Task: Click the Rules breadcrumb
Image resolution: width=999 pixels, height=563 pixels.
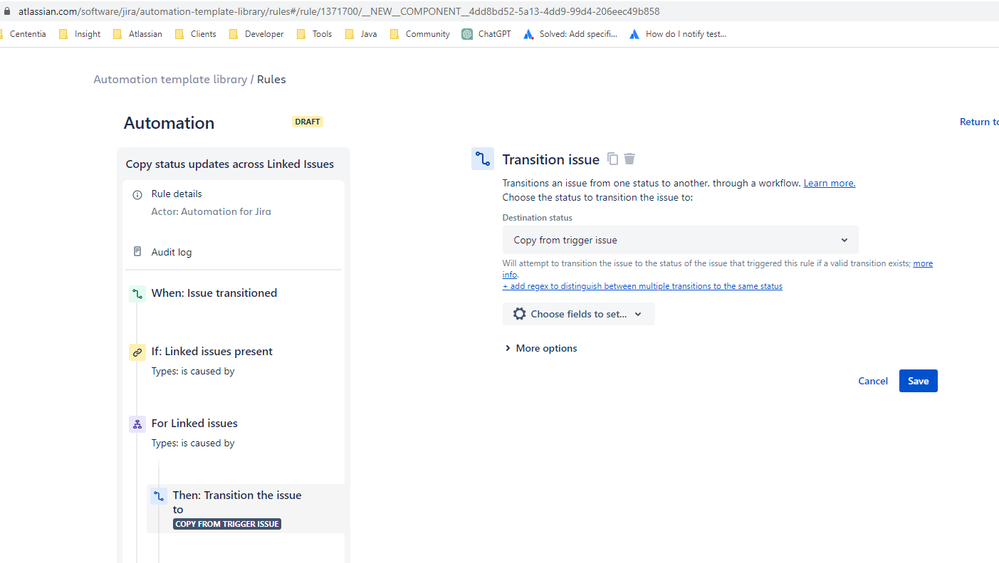Action: (271, 79)
